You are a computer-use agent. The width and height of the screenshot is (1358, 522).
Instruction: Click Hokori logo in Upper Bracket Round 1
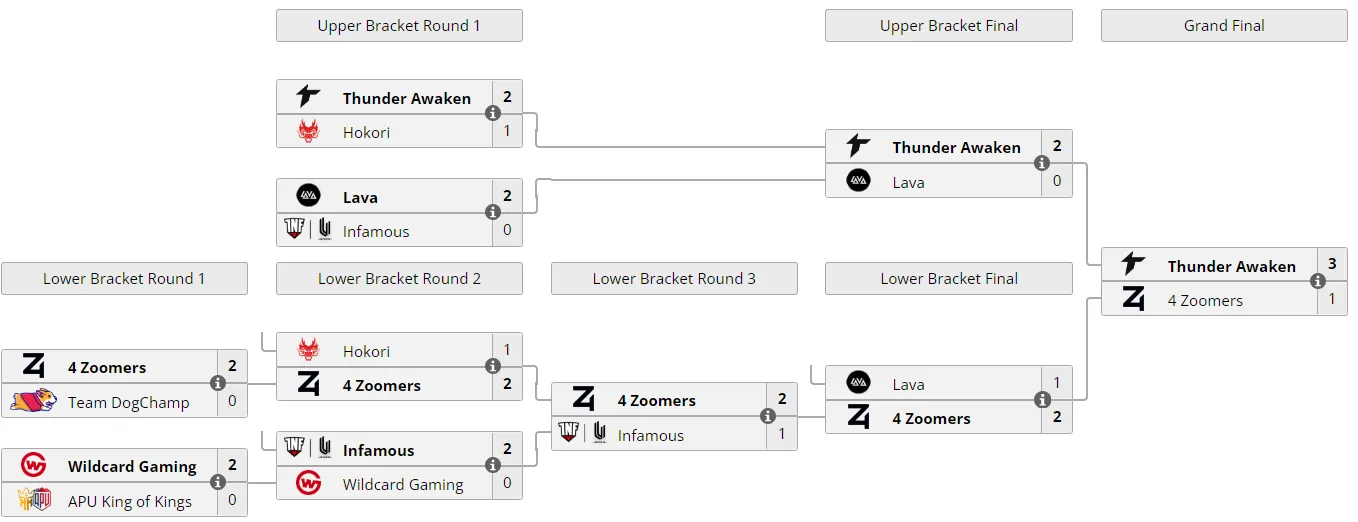[308, 131]
